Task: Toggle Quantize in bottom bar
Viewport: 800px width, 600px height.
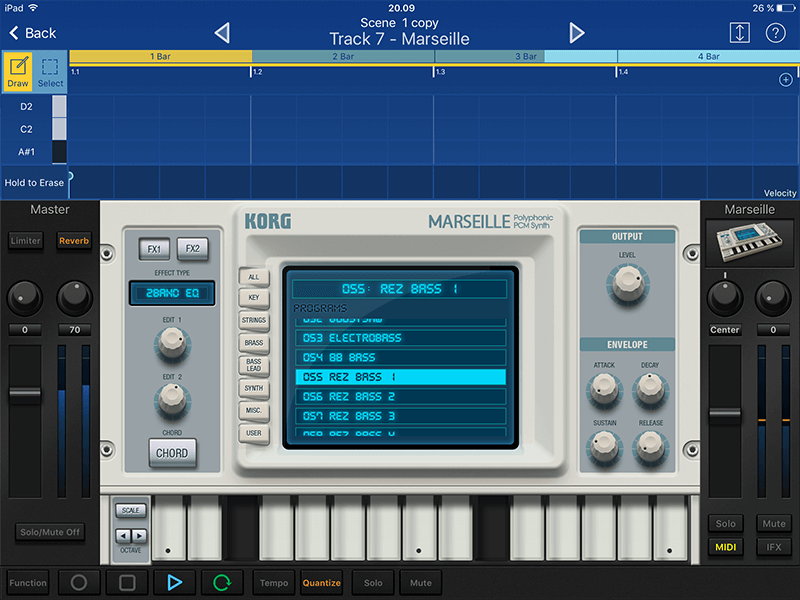Action: (x=321, y=583)
